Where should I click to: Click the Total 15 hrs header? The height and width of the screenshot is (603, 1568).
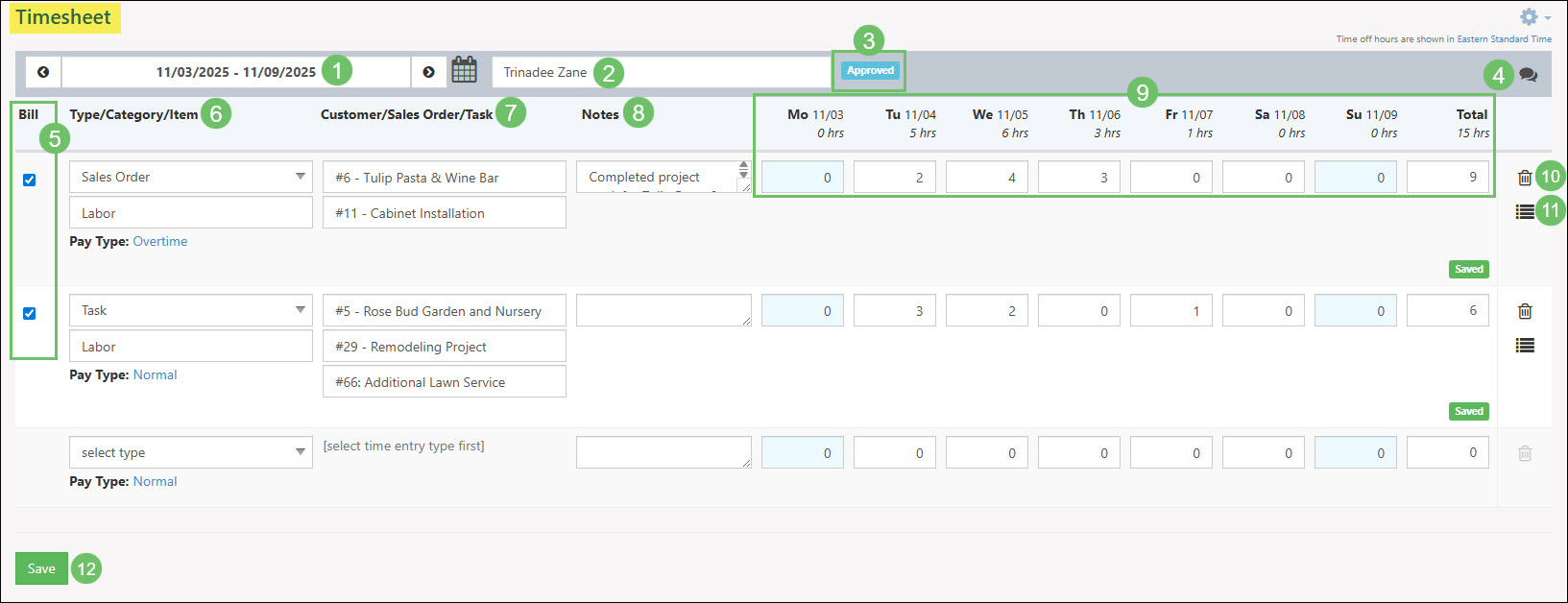tap(1473, 123)
